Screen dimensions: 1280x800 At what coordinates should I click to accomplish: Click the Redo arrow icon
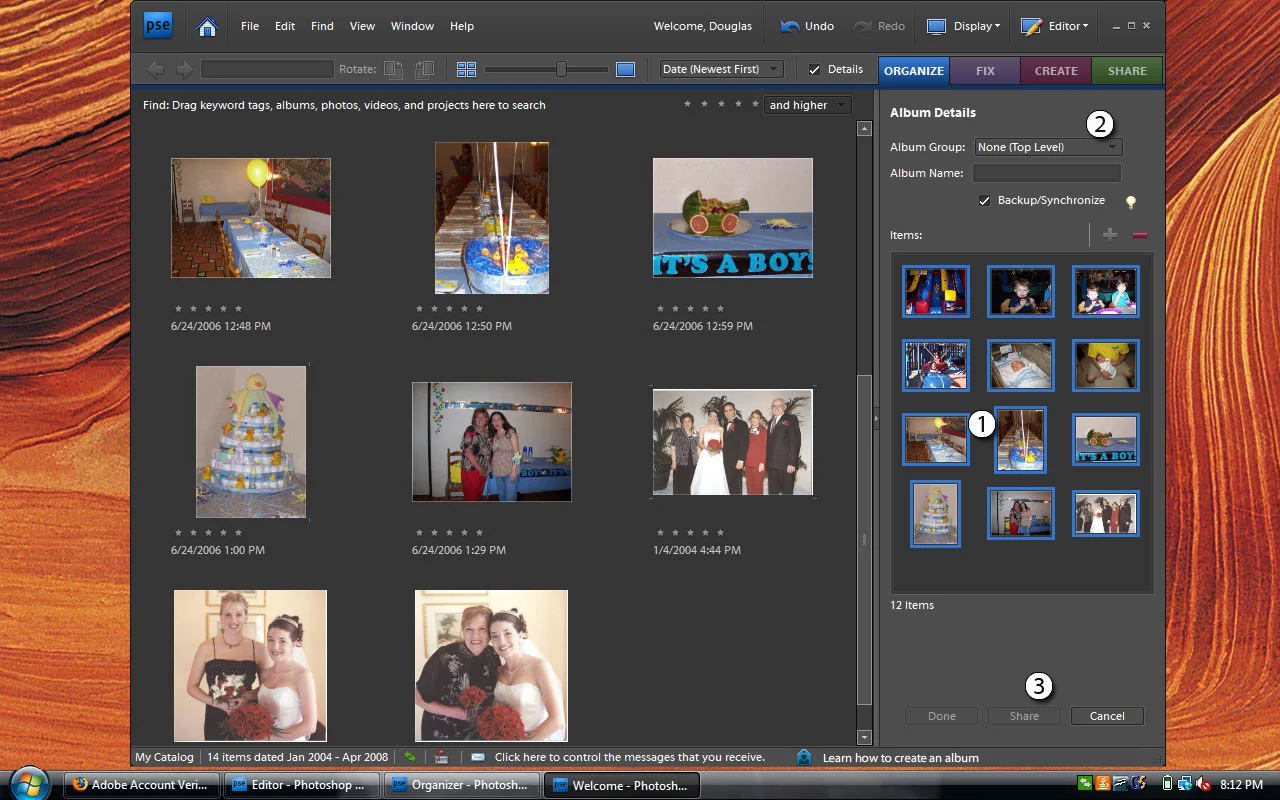pyautogui.click(x=862, y=26)
